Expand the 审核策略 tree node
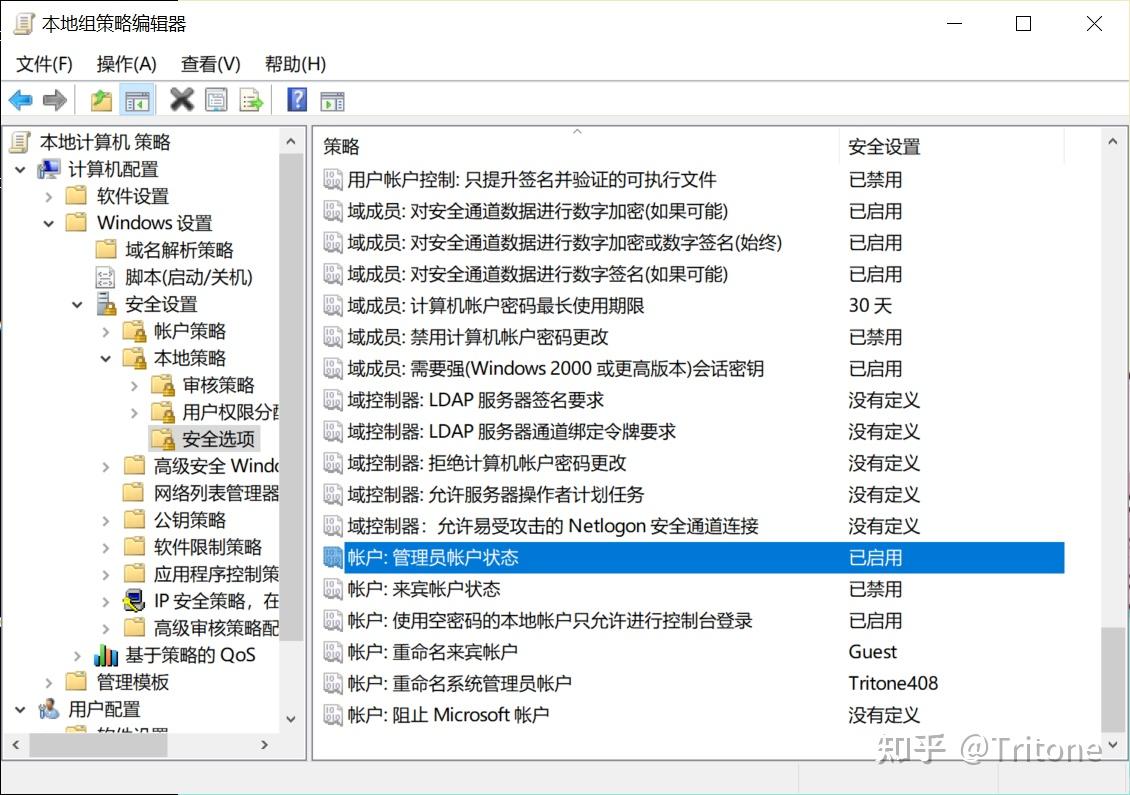 [x=133, y=385]
